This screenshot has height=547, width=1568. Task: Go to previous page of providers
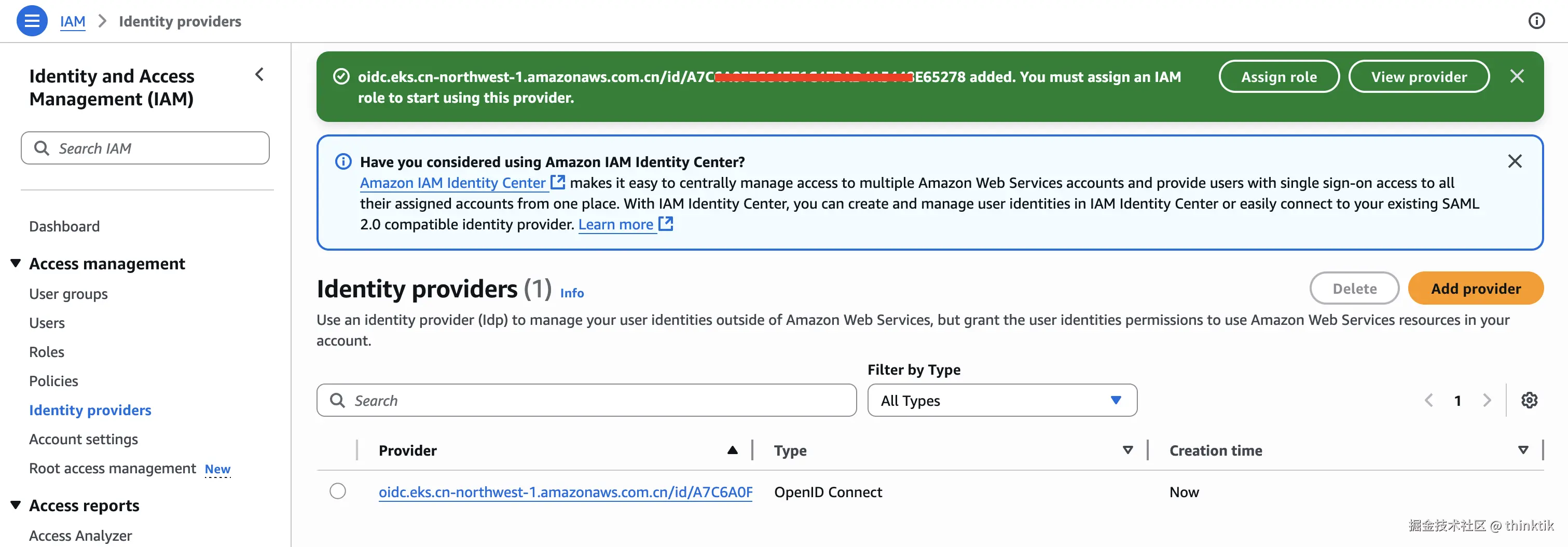(x=1428, y=400)
